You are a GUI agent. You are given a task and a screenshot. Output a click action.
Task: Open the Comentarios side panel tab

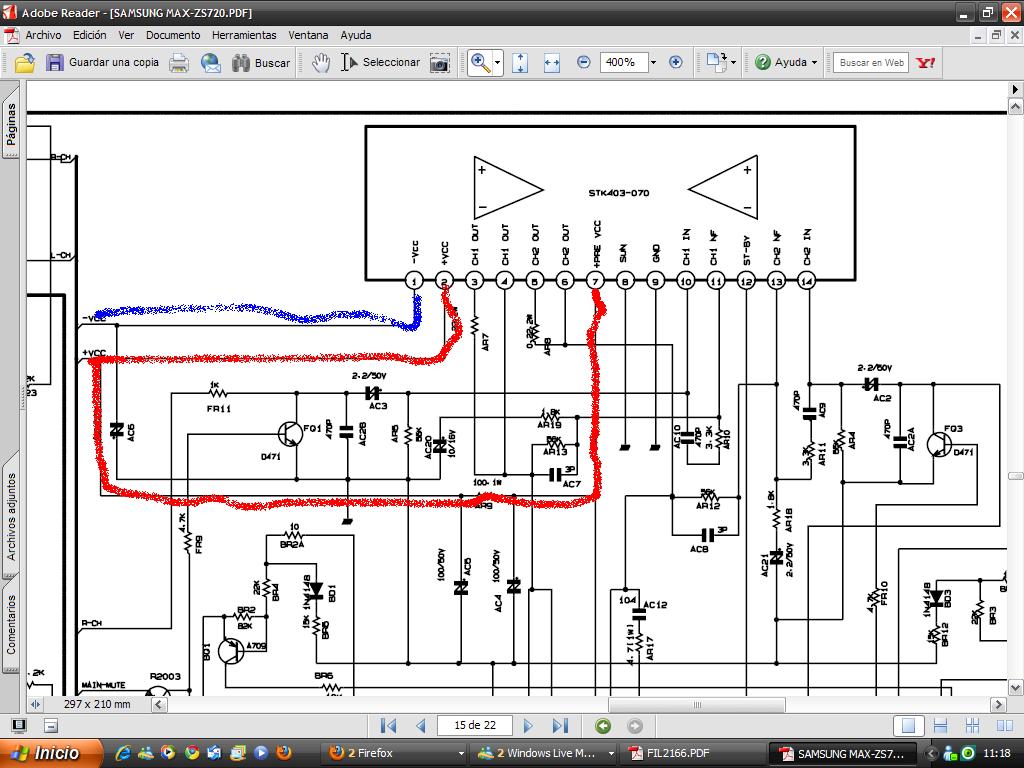coord(11,625)
